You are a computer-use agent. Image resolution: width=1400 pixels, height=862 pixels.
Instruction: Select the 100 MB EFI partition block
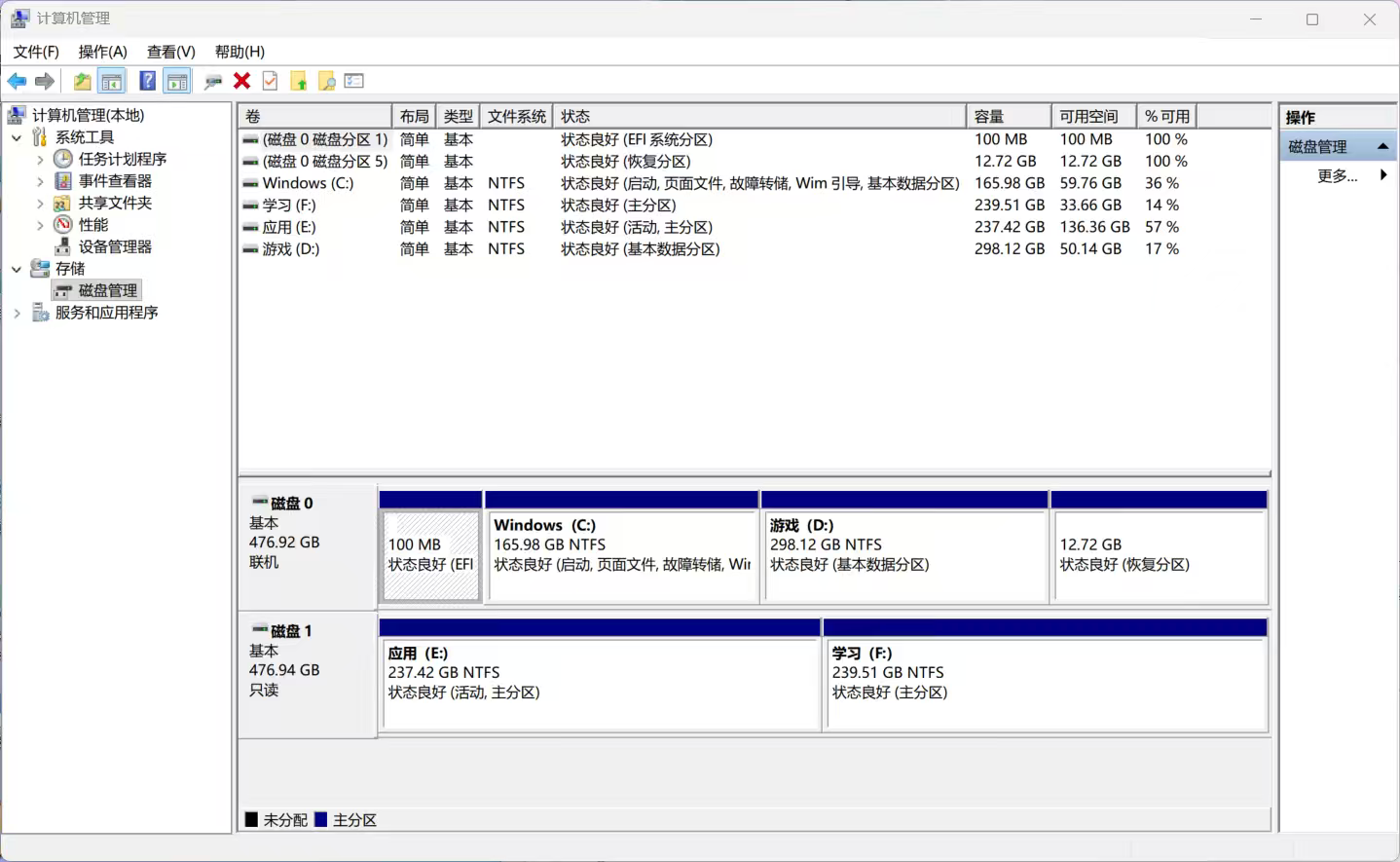tap(430, 547)
